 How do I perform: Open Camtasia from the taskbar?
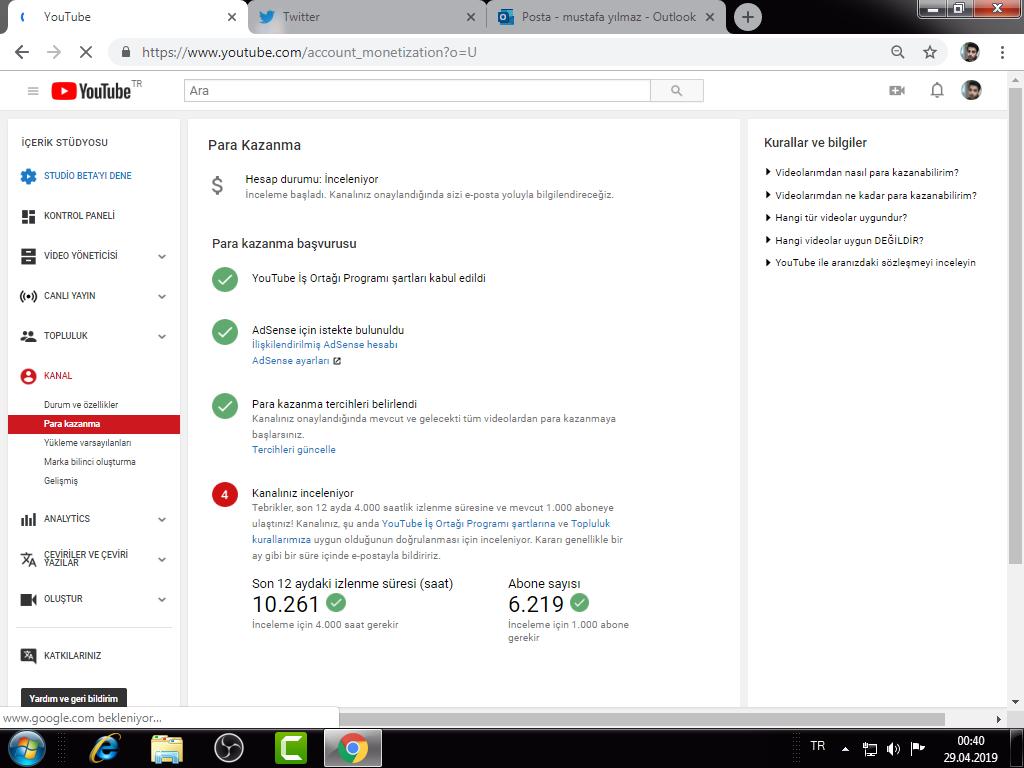(291, 748)
